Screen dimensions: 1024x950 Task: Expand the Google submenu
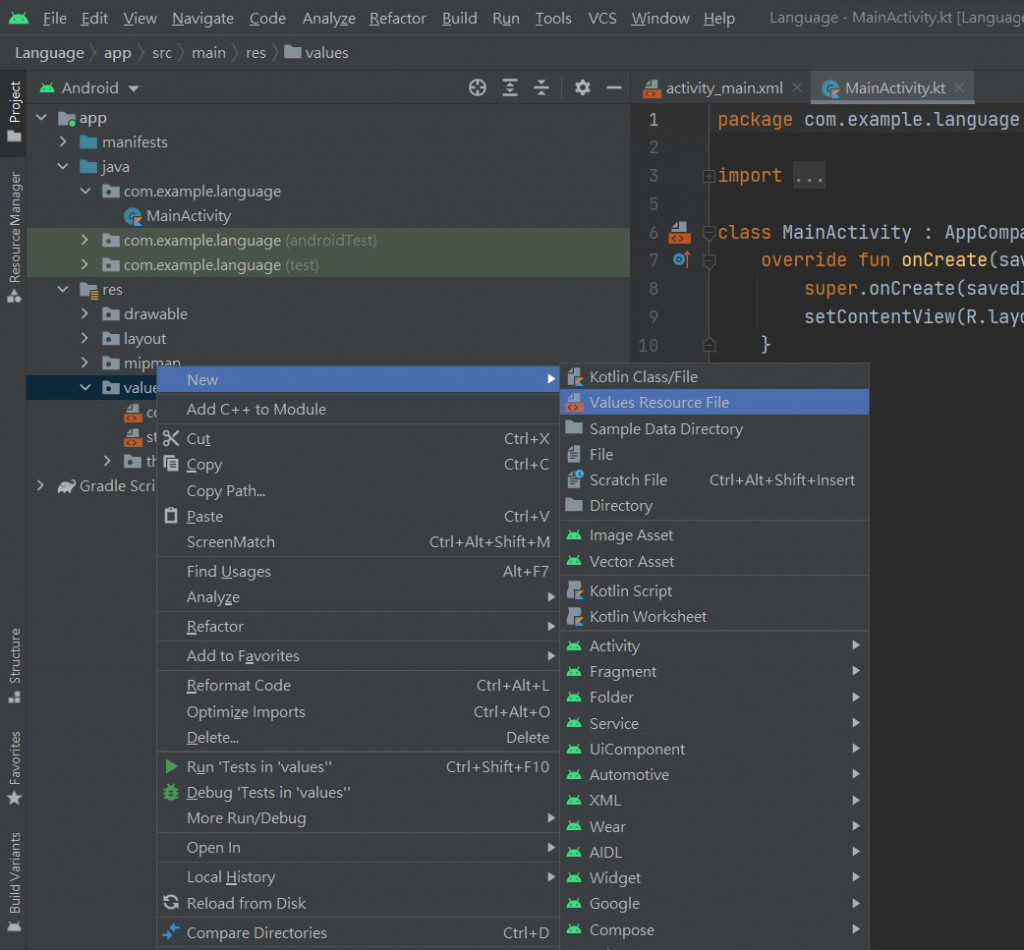tap(714, 904)
